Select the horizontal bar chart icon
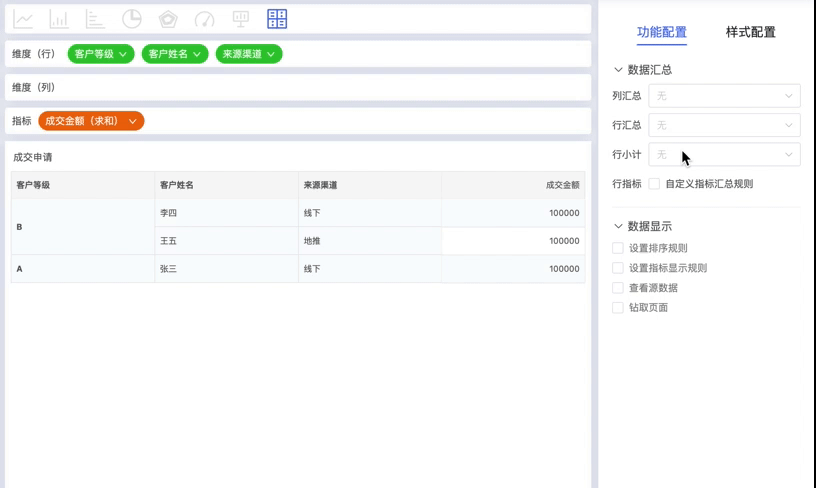 [95, 19]
